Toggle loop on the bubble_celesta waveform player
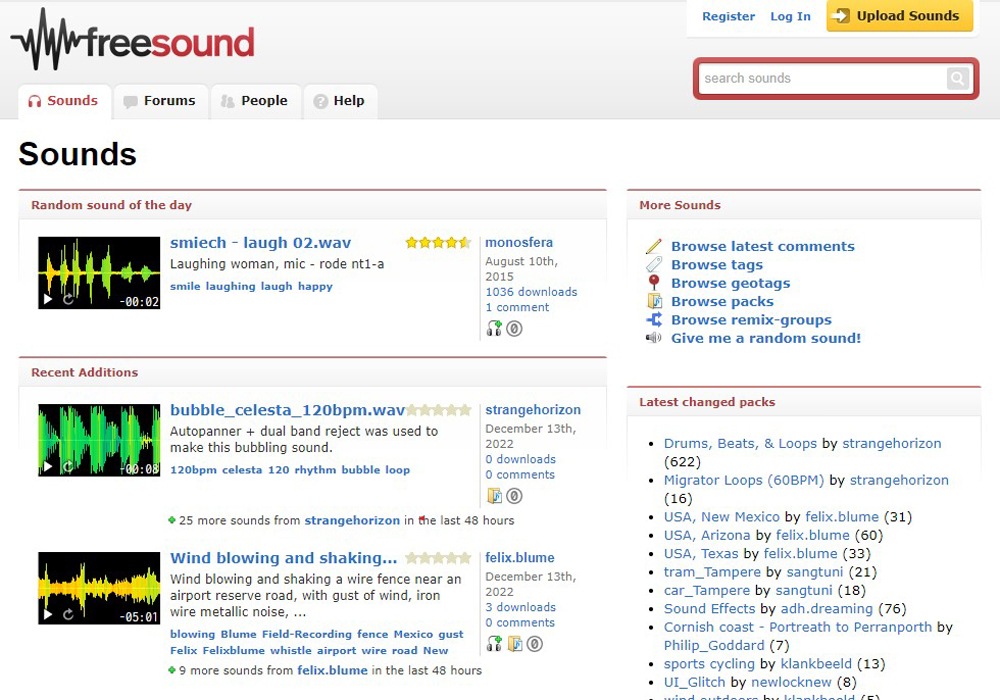The height and width of the screenshot is (700, 1000). point(68,466)
